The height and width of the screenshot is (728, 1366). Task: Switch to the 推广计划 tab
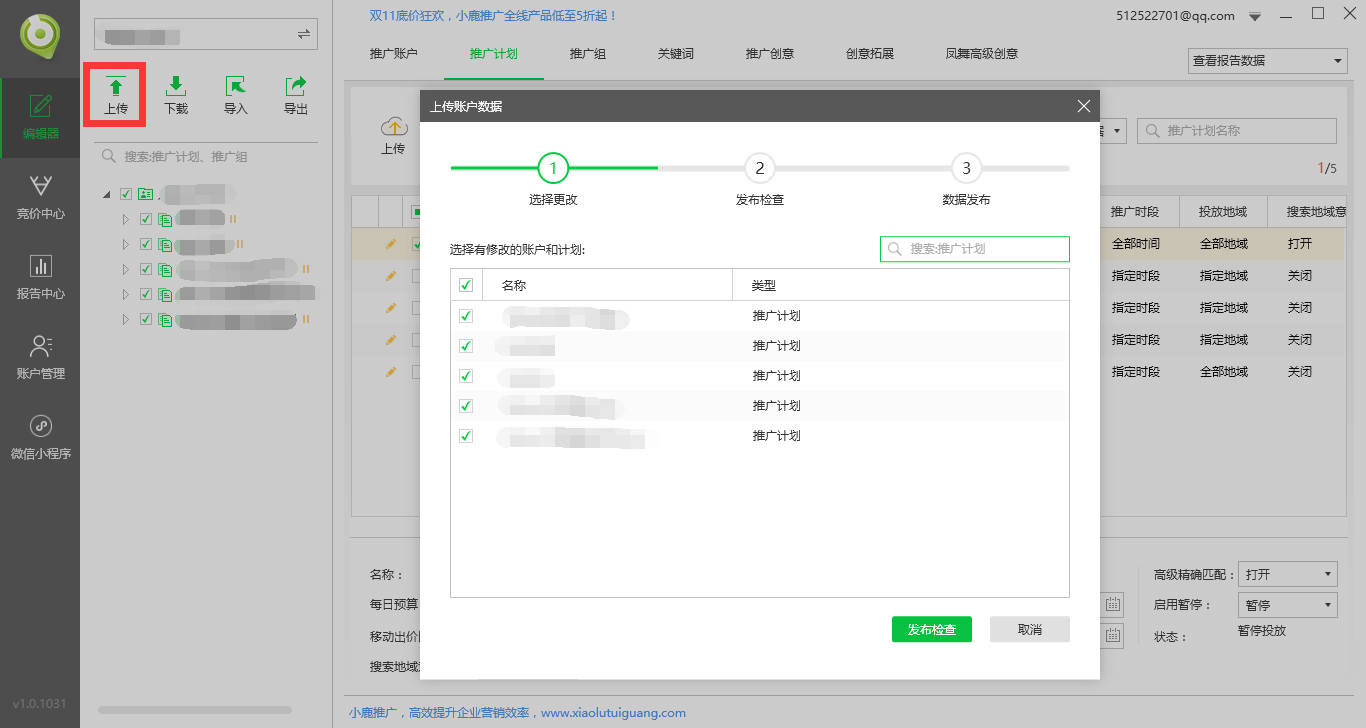click(x=494, y=54)
